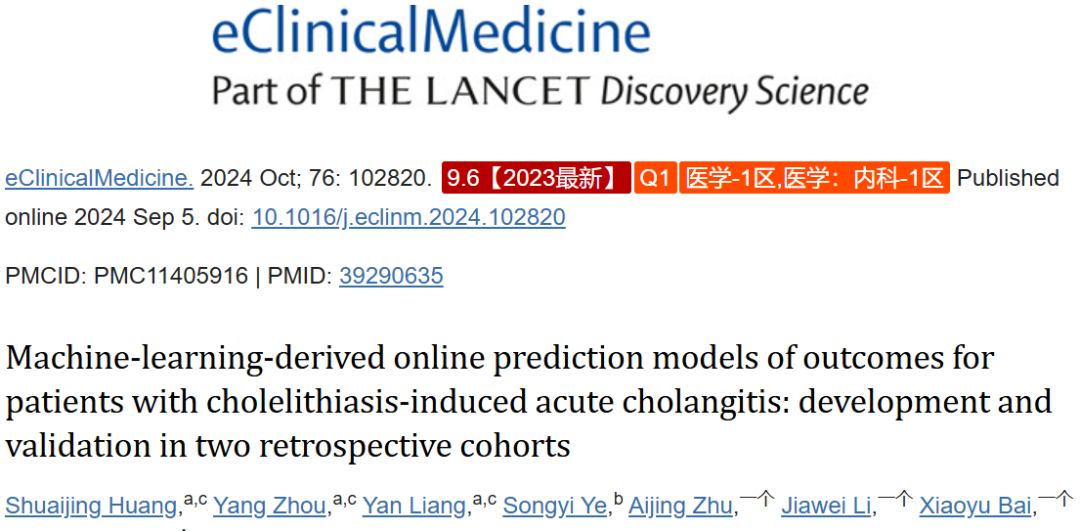
Task: Click the red 9.6【2023最新】 impact factor badge
Action: coord(536,178)
